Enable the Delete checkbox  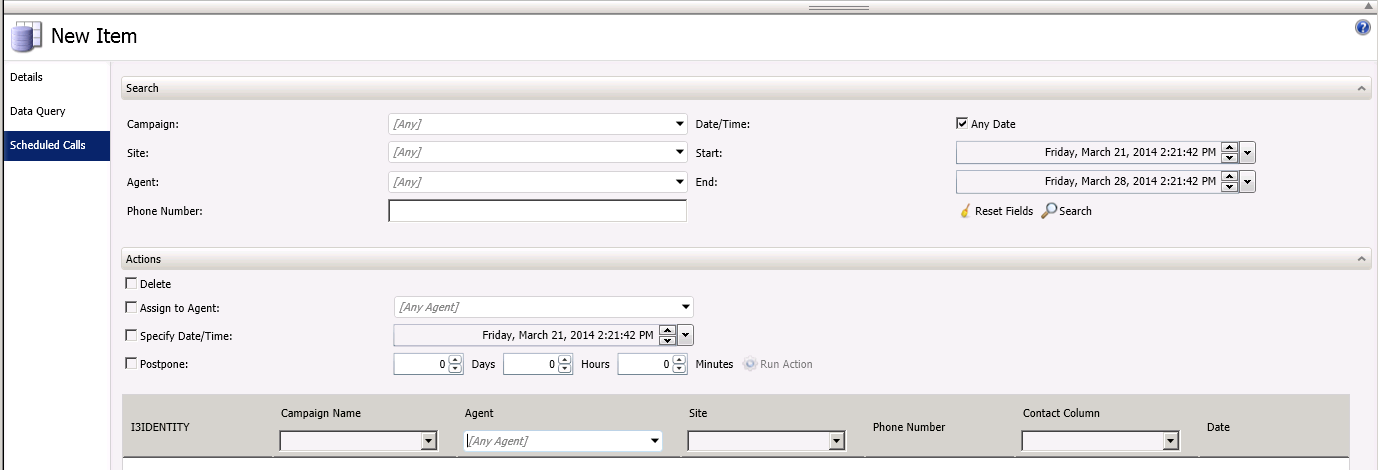pos(131,284)
